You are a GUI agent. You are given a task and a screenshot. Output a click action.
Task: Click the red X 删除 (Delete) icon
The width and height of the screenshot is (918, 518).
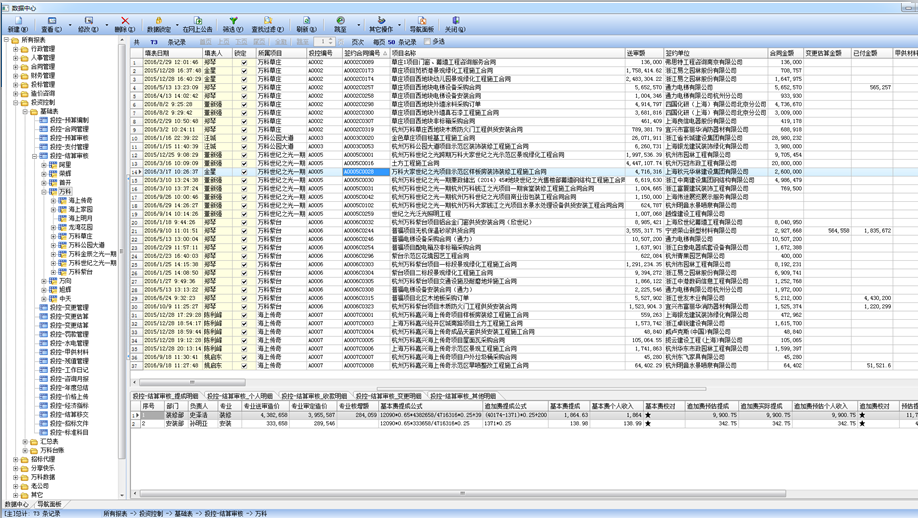125,20
